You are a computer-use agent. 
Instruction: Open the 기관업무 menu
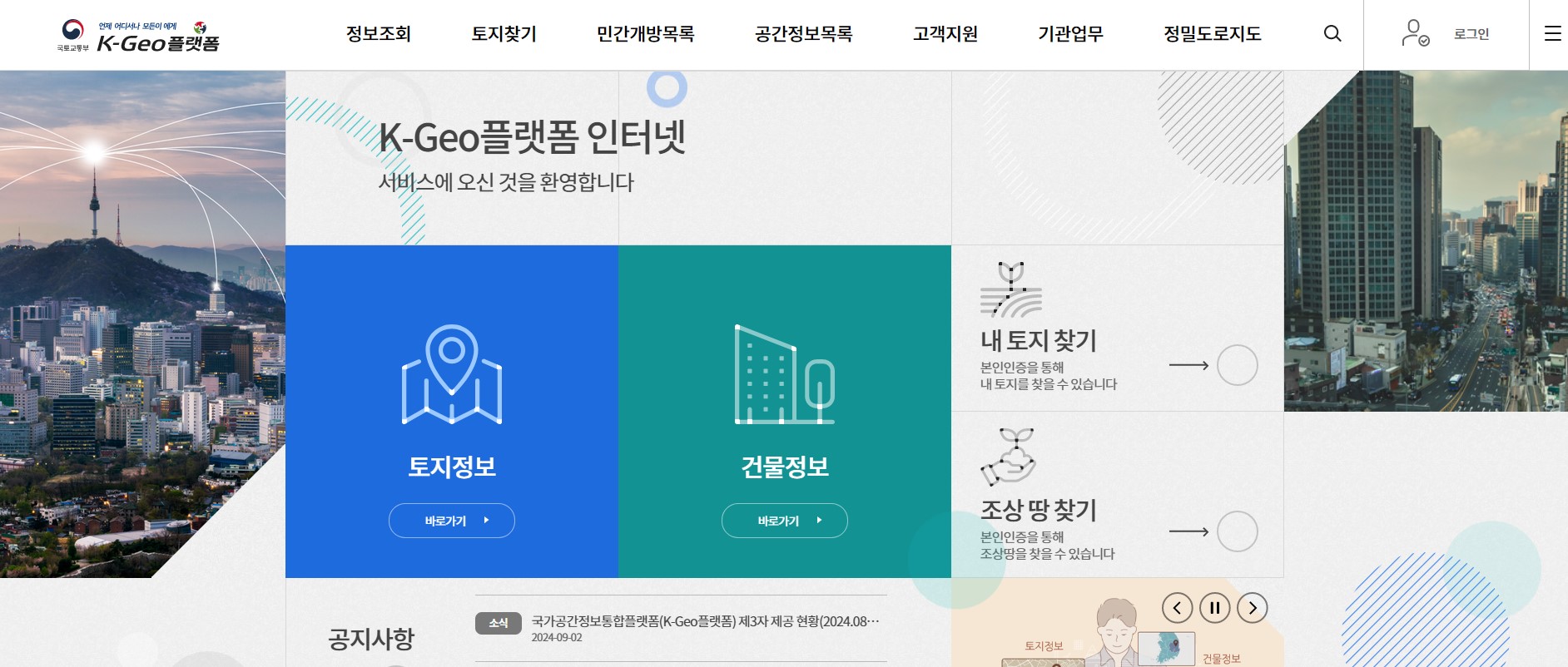click(1071, 34)
